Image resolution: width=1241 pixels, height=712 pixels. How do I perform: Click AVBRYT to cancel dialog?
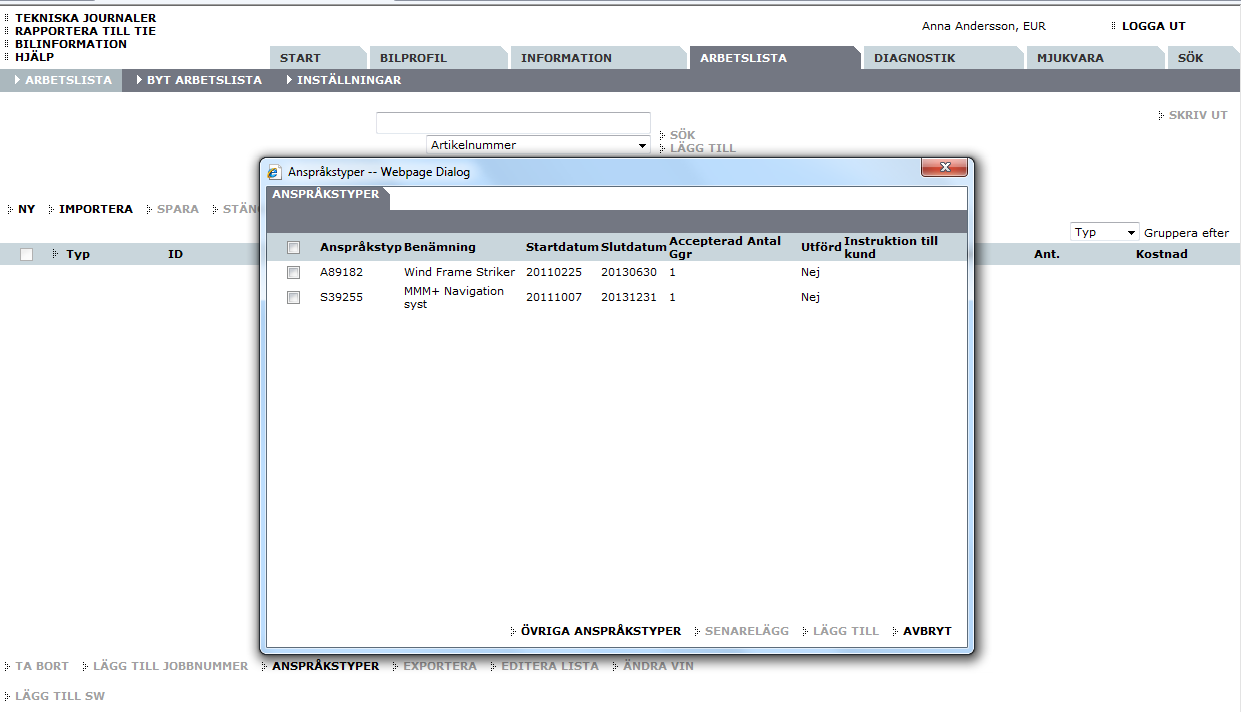click(927, 631)
